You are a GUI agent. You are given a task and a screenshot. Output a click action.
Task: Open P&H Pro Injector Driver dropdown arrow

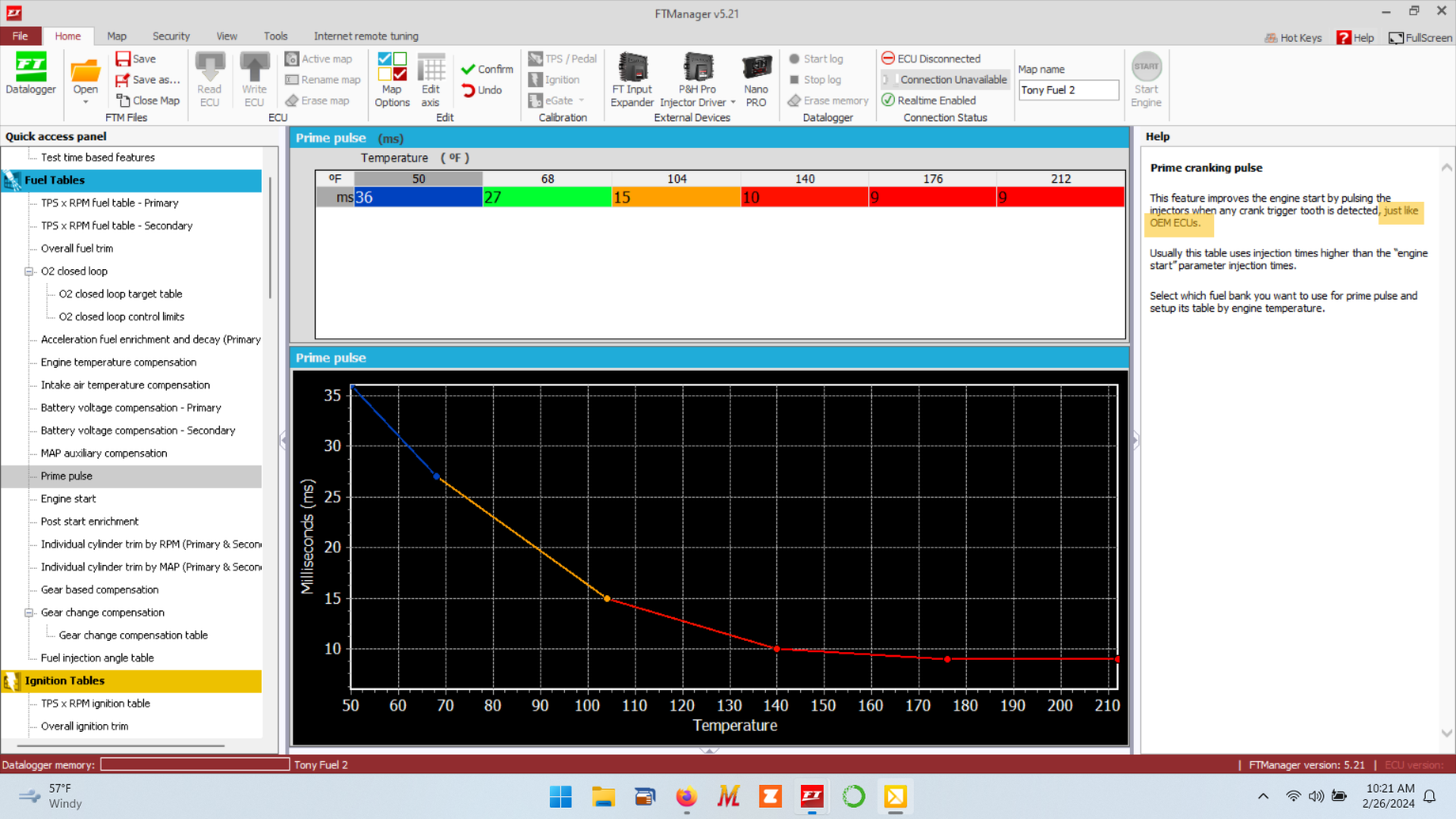click(733, 102)
